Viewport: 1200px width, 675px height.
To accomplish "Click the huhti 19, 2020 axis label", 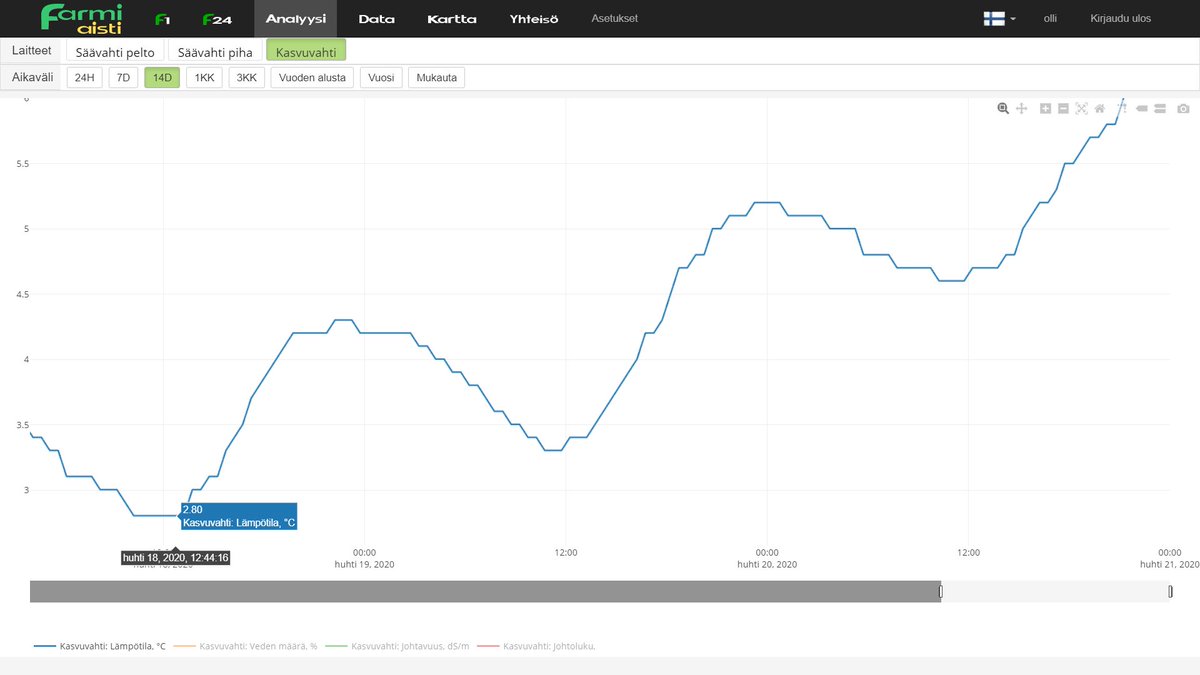I will coord(365,564).
